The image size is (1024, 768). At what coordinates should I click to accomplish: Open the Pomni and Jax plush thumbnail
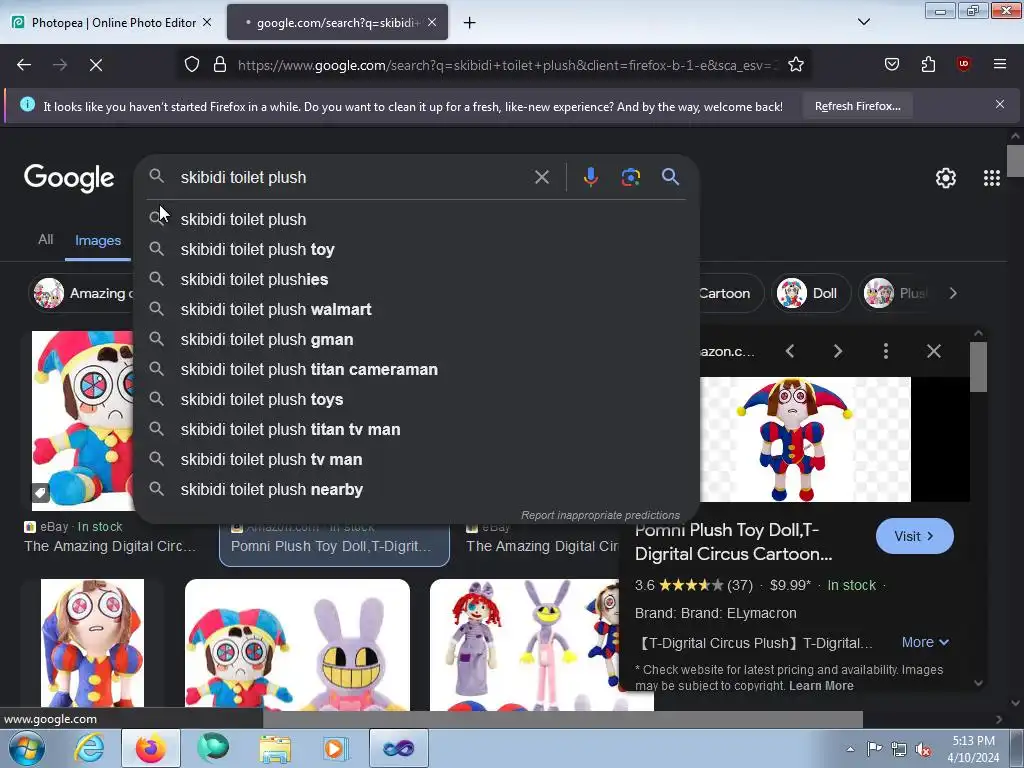point(297,645)
